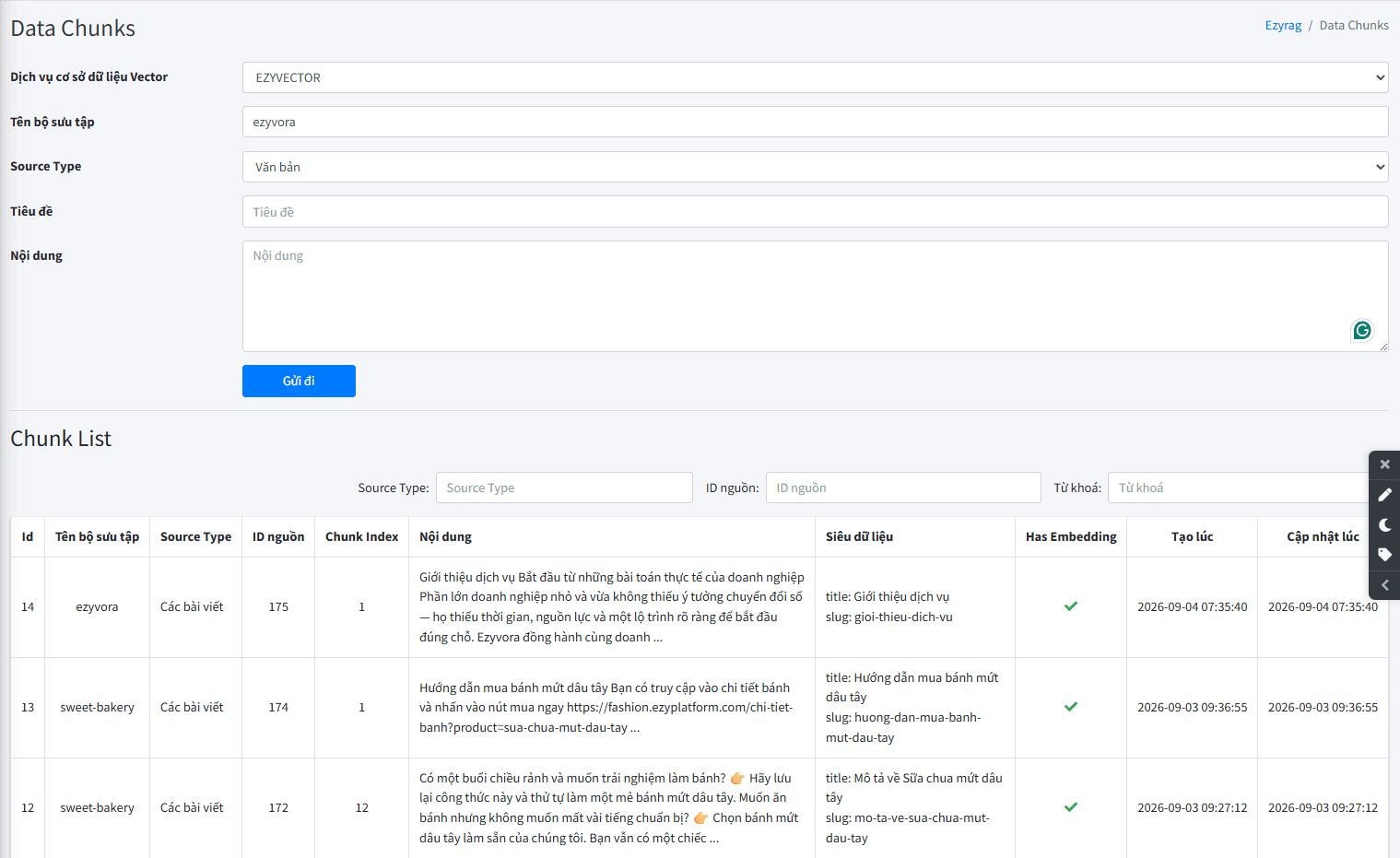Click green embedding checkmark for row 13

click(1071, 707)
